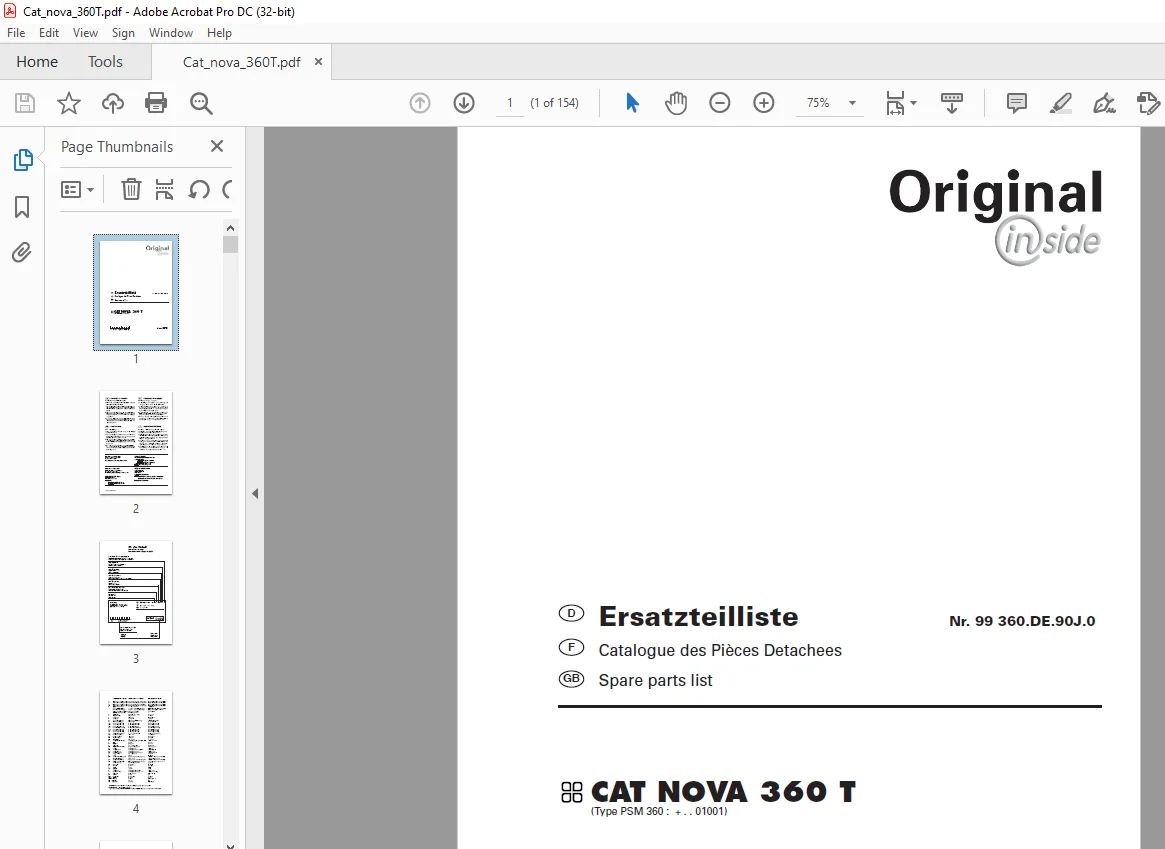Click thumbnails scrollbar up arrow
Viewport: 1165px width, 849px height.
230,228
